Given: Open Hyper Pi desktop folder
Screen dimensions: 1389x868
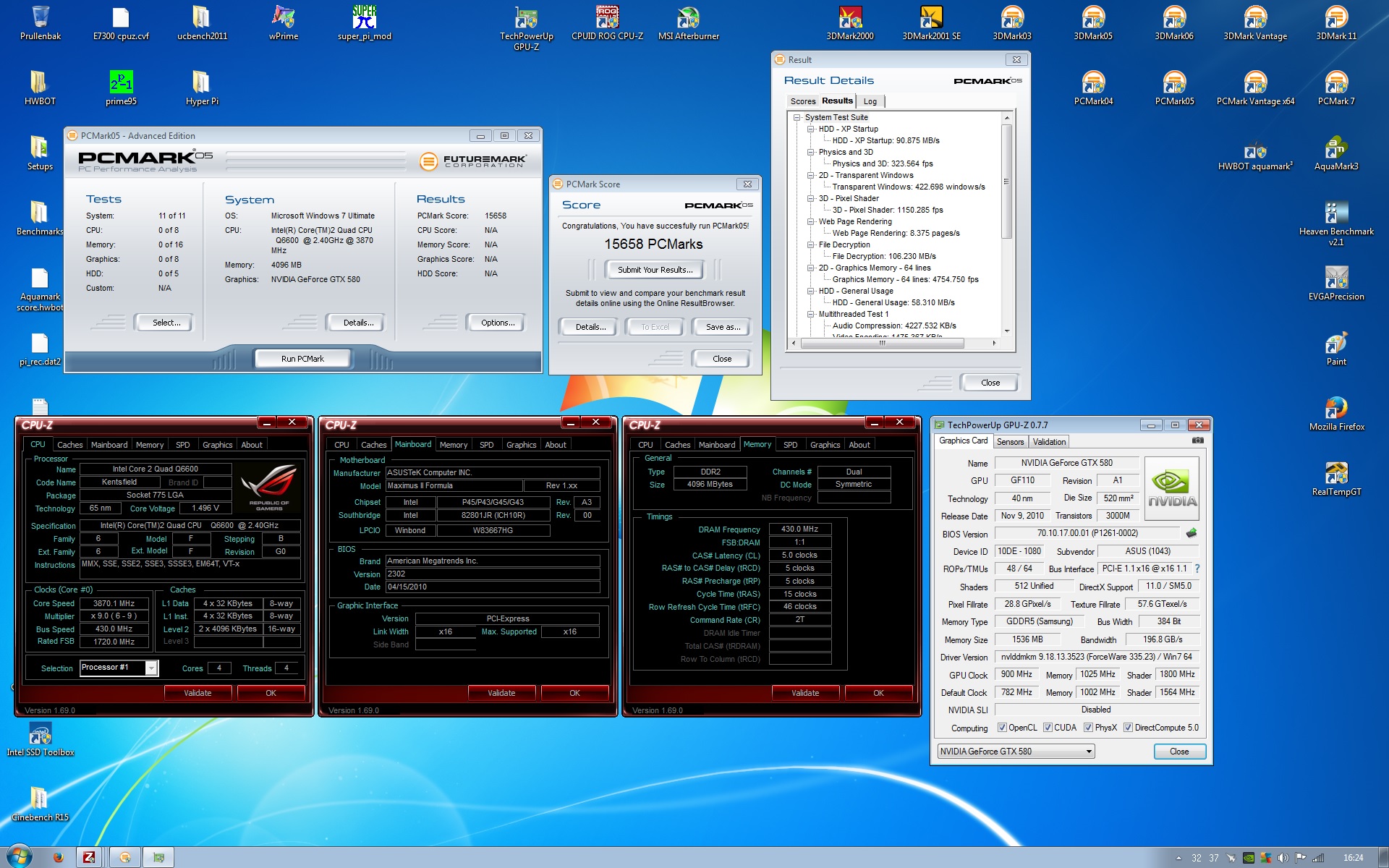Looking at the screenshot, I should tap(202, 87).
